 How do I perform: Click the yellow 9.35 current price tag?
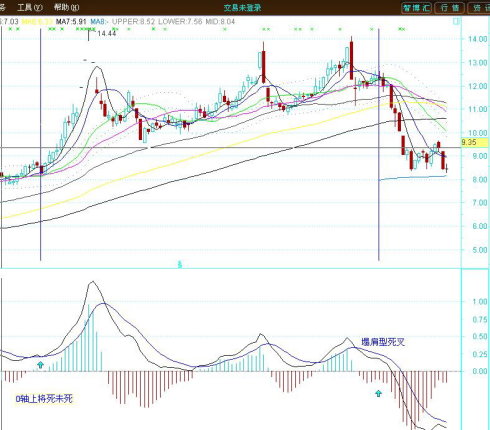(x=474, y=143)
